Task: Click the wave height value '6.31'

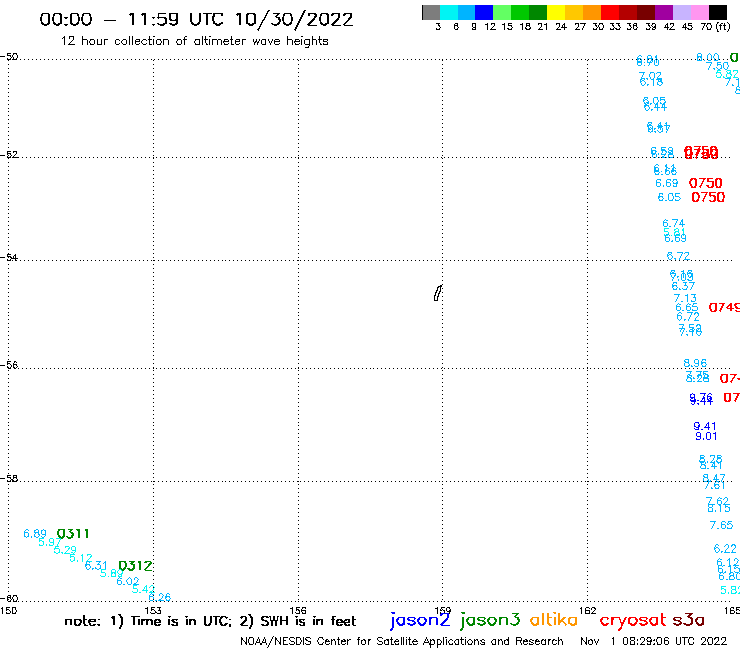Action: (x=96, y=566)
